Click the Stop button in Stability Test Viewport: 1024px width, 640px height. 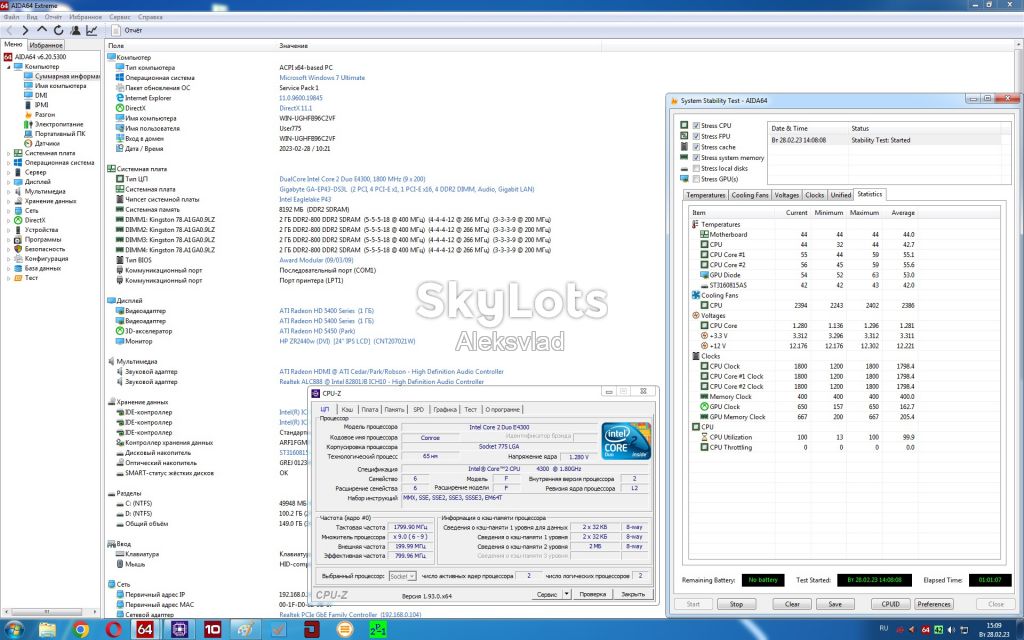(736, 604)
